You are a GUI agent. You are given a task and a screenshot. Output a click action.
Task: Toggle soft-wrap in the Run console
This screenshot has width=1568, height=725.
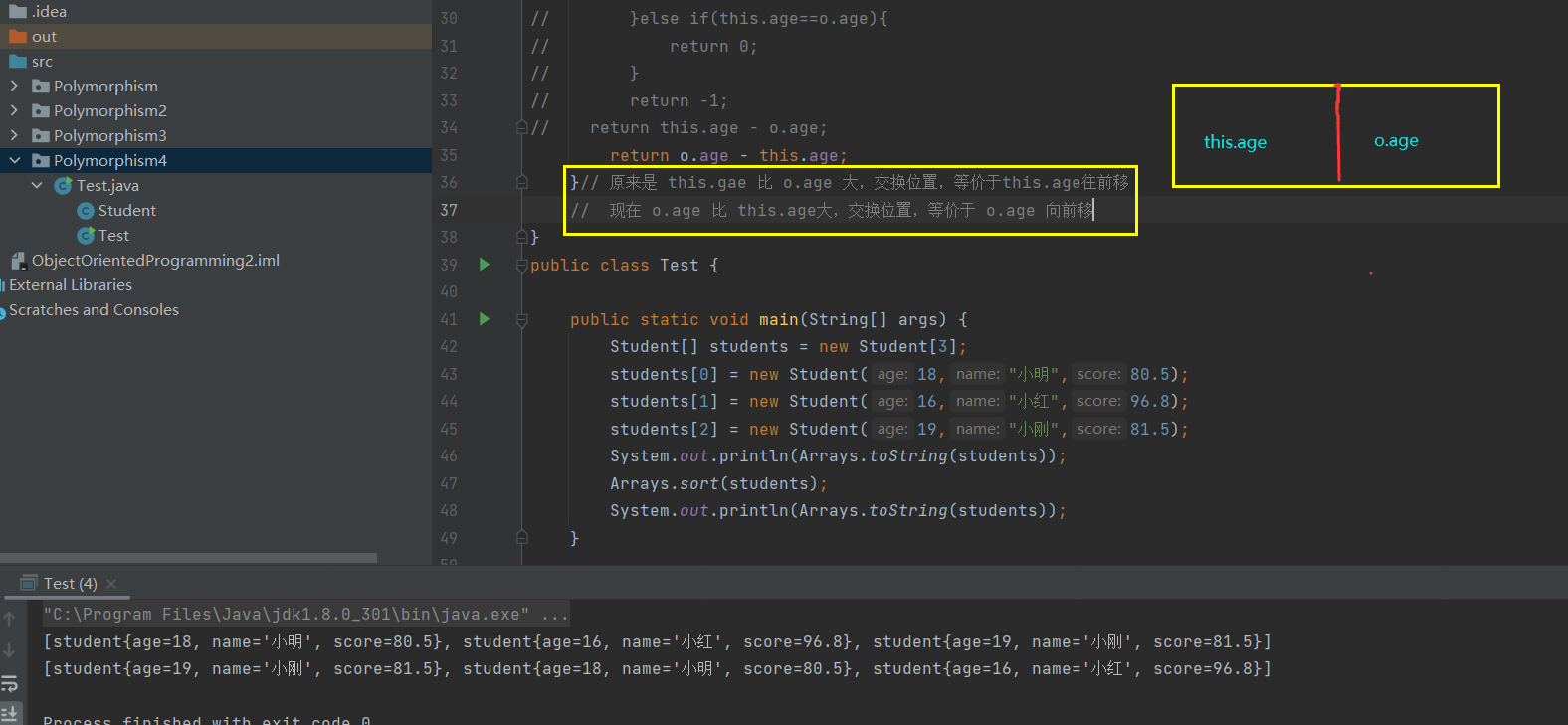(9, 683)
